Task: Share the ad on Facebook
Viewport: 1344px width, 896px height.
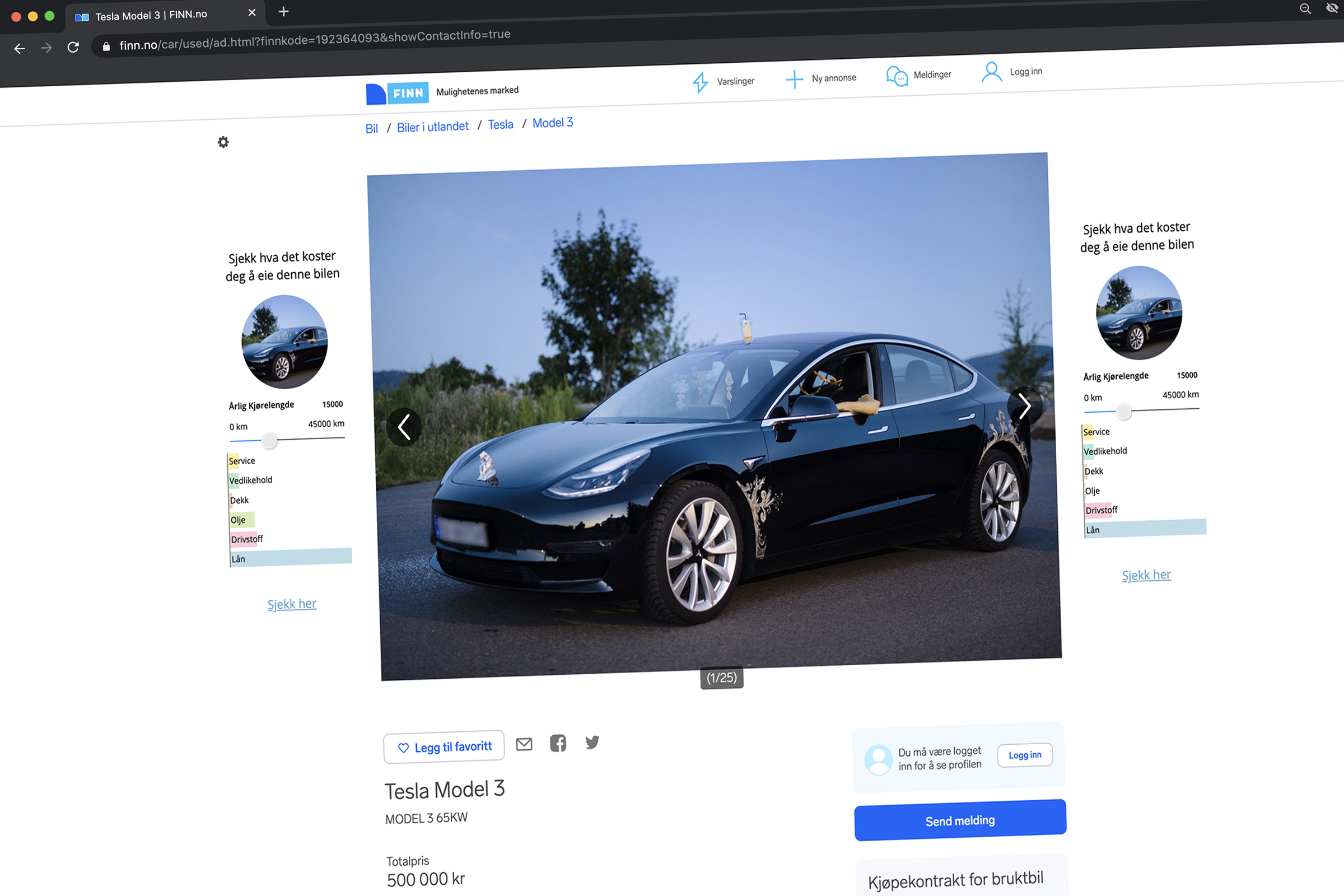Action: pyautogui.click(x=558, y=743)
